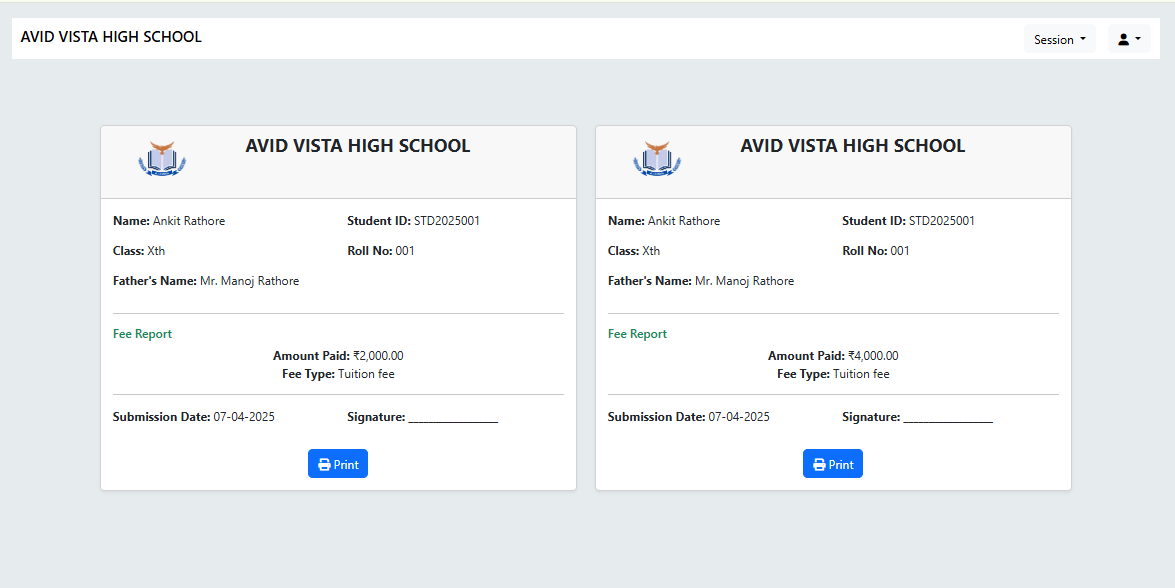Click the user account icon in navbar
The width and height of the screenshot is (1175, 588).
(x=1124, y=40)
